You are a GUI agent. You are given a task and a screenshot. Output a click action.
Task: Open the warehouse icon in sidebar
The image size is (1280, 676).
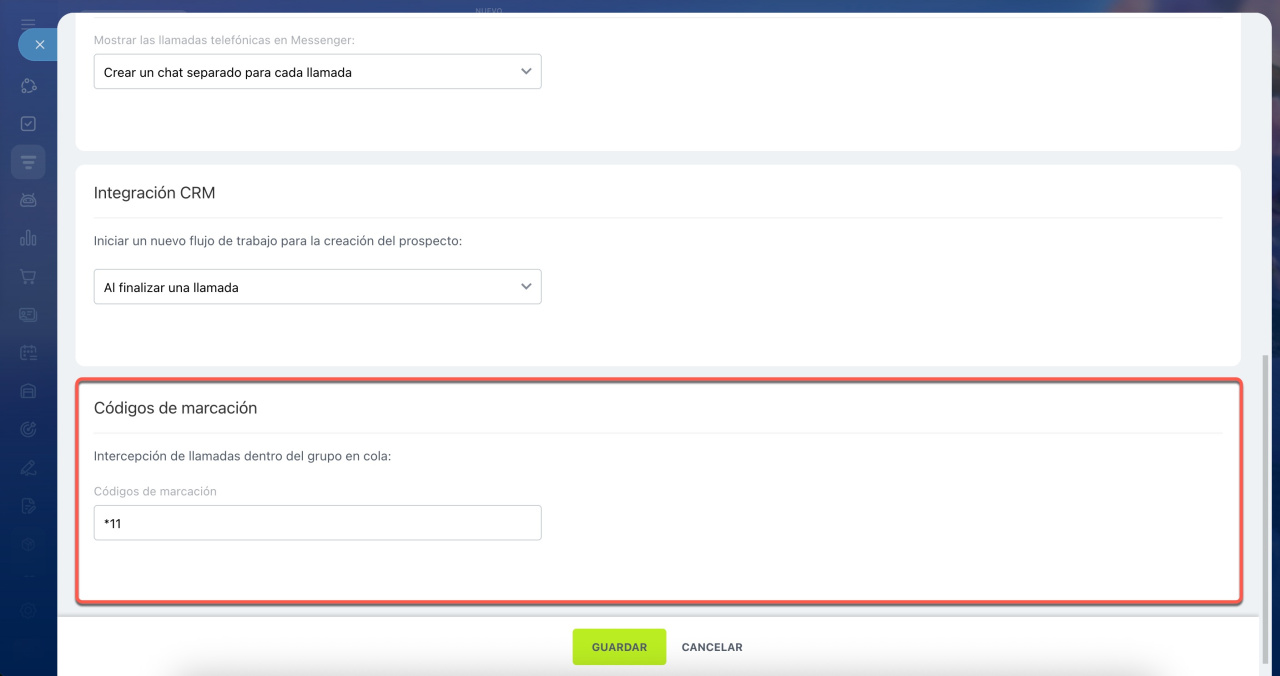[x=28, y=391]
